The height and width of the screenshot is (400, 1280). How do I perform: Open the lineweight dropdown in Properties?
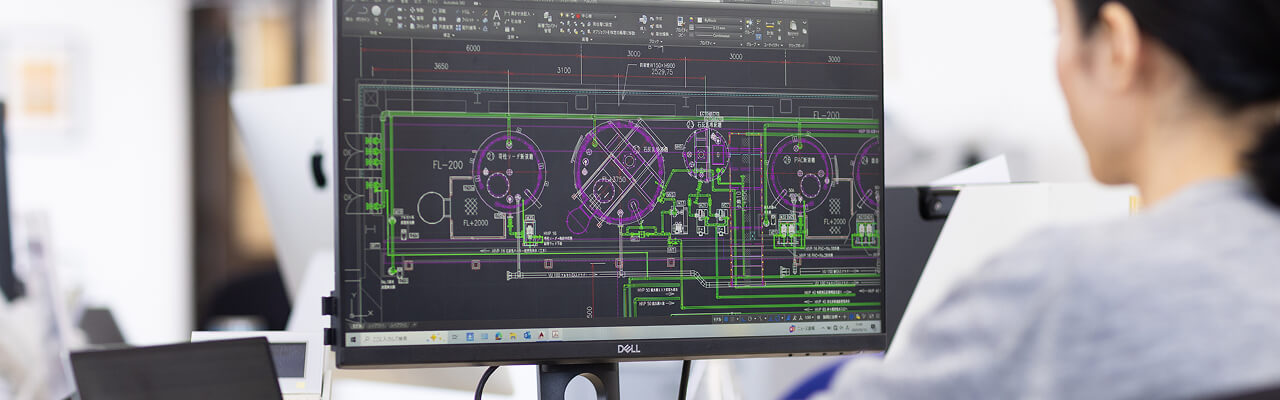click(720, 28)
